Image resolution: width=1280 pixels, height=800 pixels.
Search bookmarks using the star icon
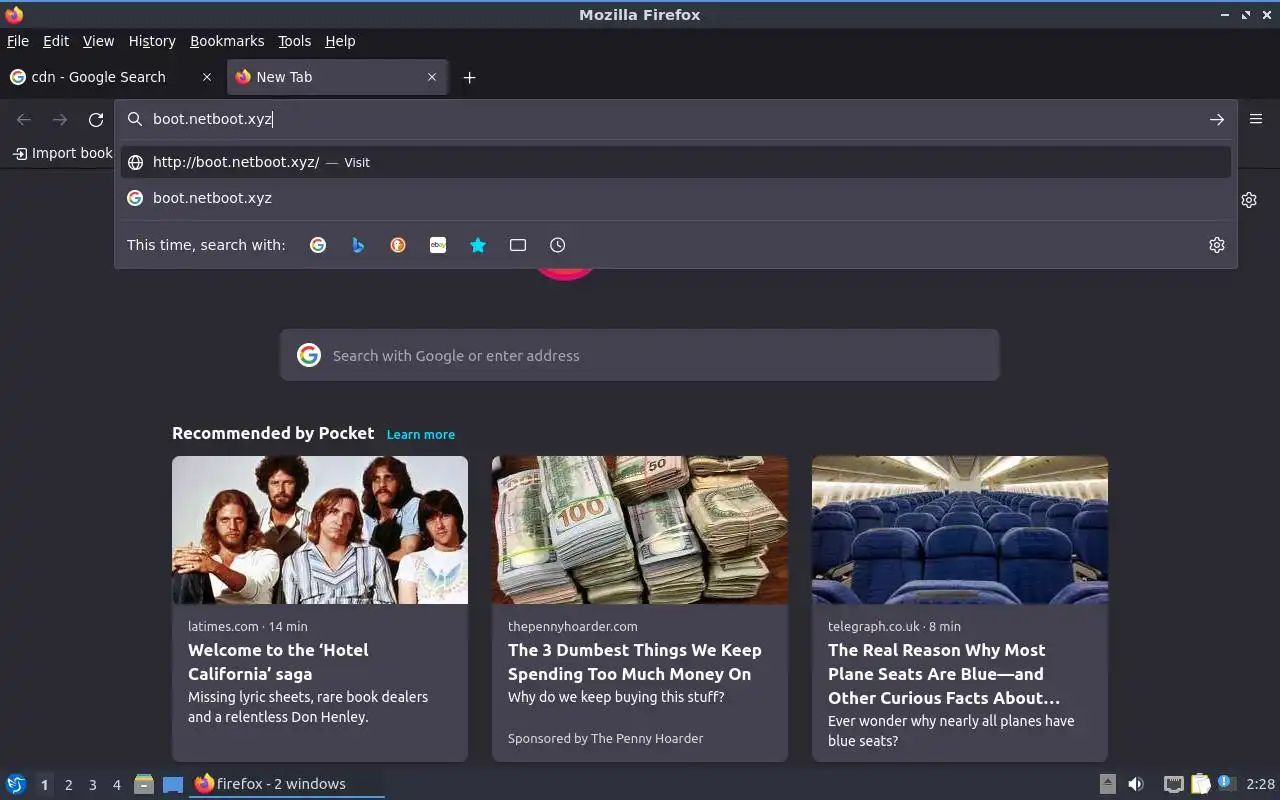tap(478, 245)
